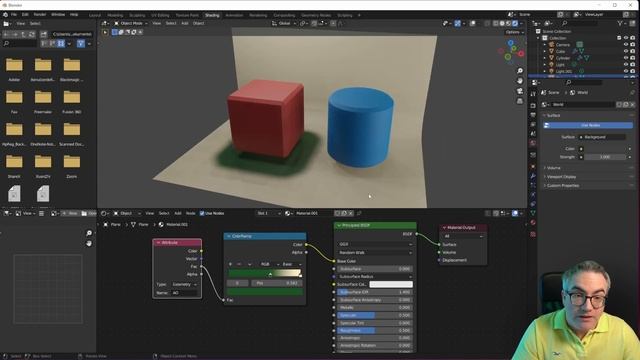Click the Use Nodes button in World Surface
Screen dimensions: 640x360
point(588,125)
